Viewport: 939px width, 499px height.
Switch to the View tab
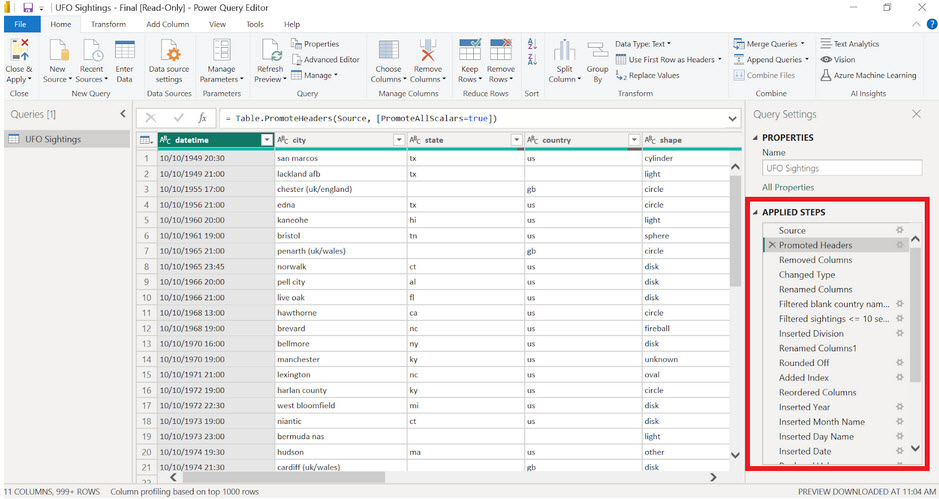click(217, 24)
